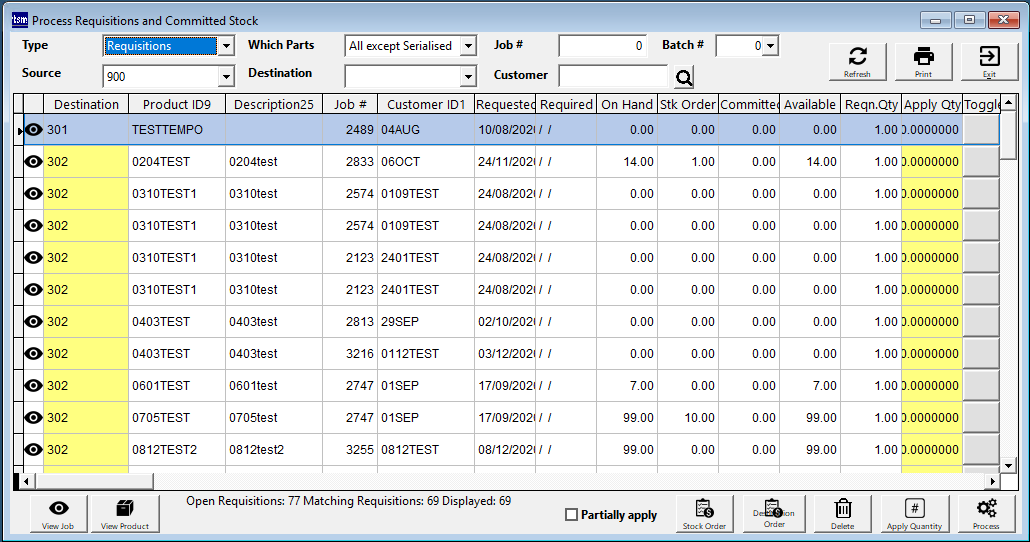The height and width of the screenshot is (542, 1030).
Task: Click the Stock Order icon button
Action: coord(704,513)
